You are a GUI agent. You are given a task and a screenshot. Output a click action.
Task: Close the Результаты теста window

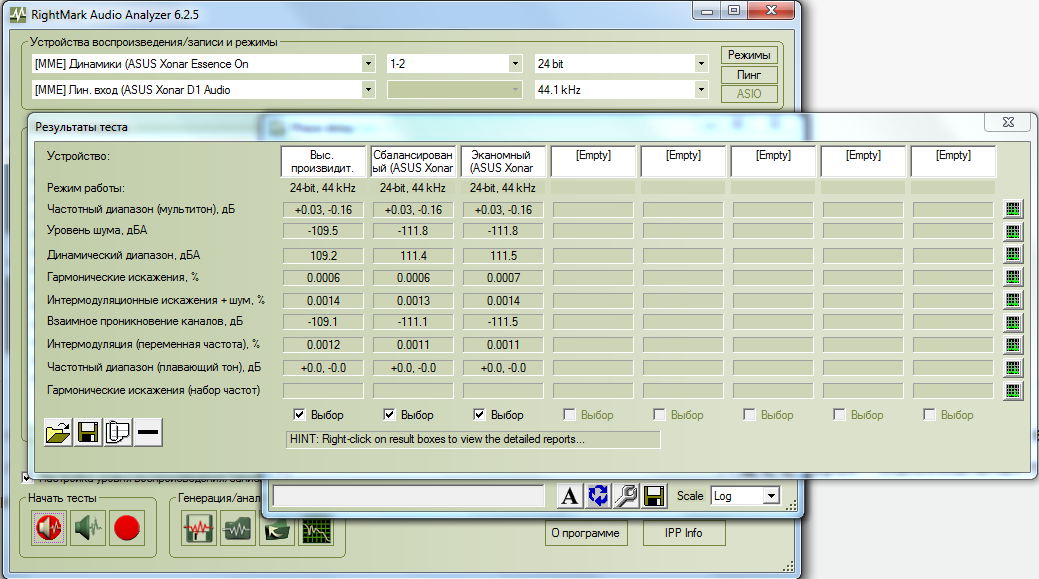[x=1008, y=122]
